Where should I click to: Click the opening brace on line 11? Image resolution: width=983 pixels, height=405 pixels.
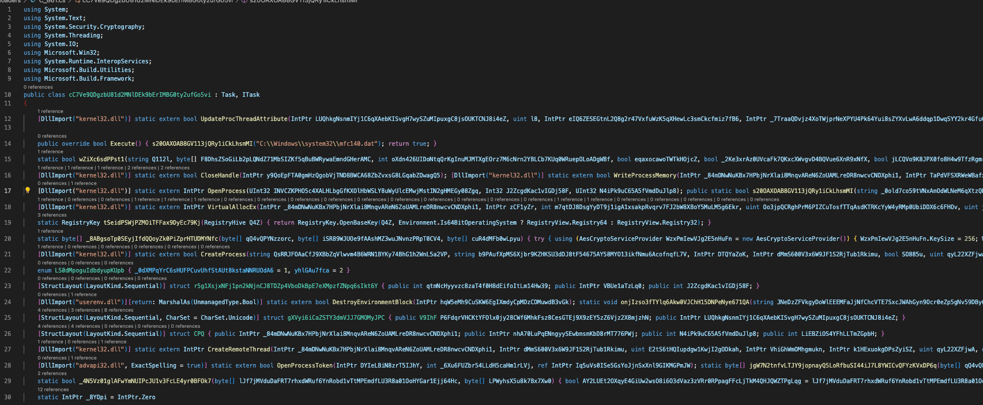tap(25, 103)
